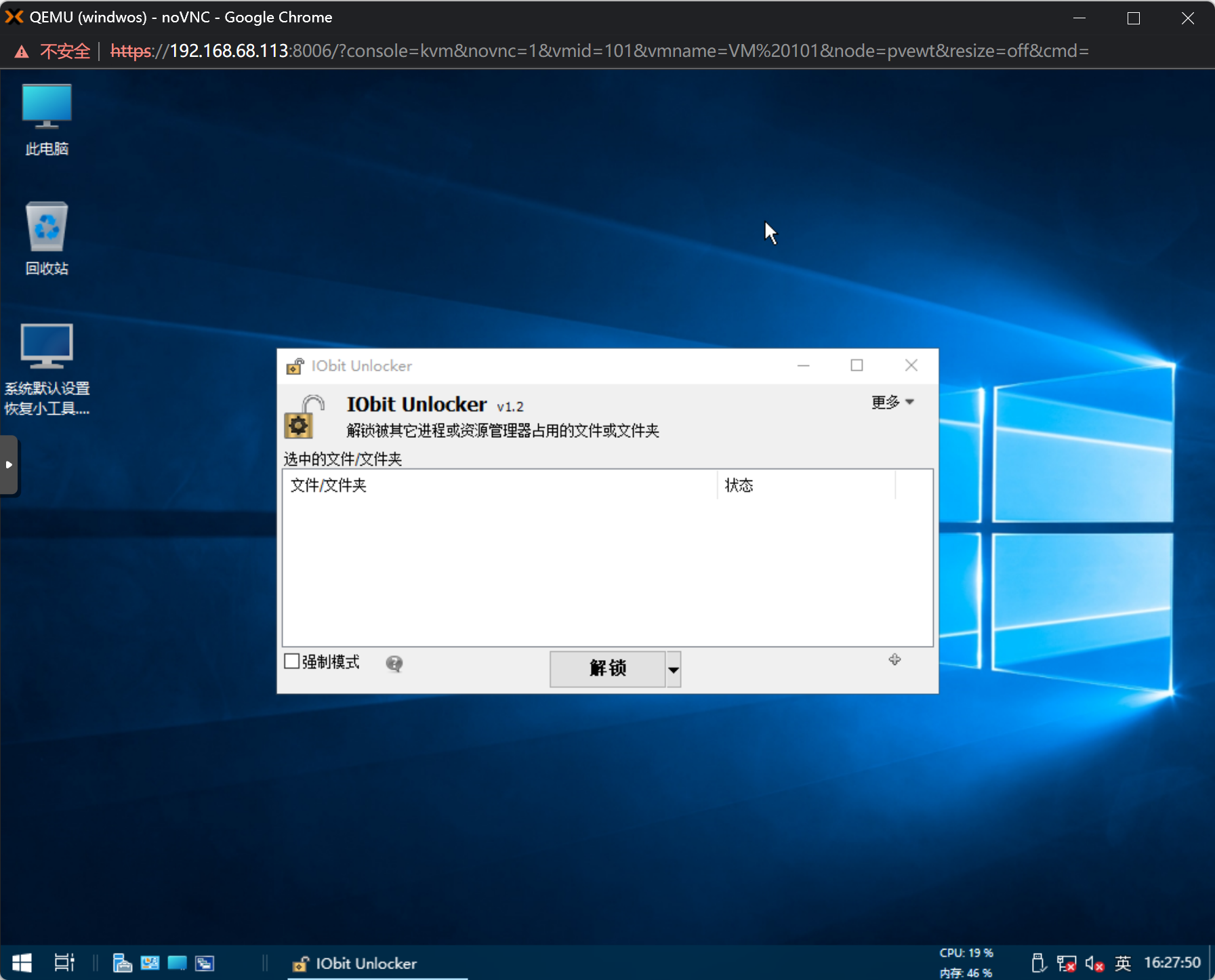Click the network disconnected tray icon
The image size is (1215, 980).
pos(1067,963)
